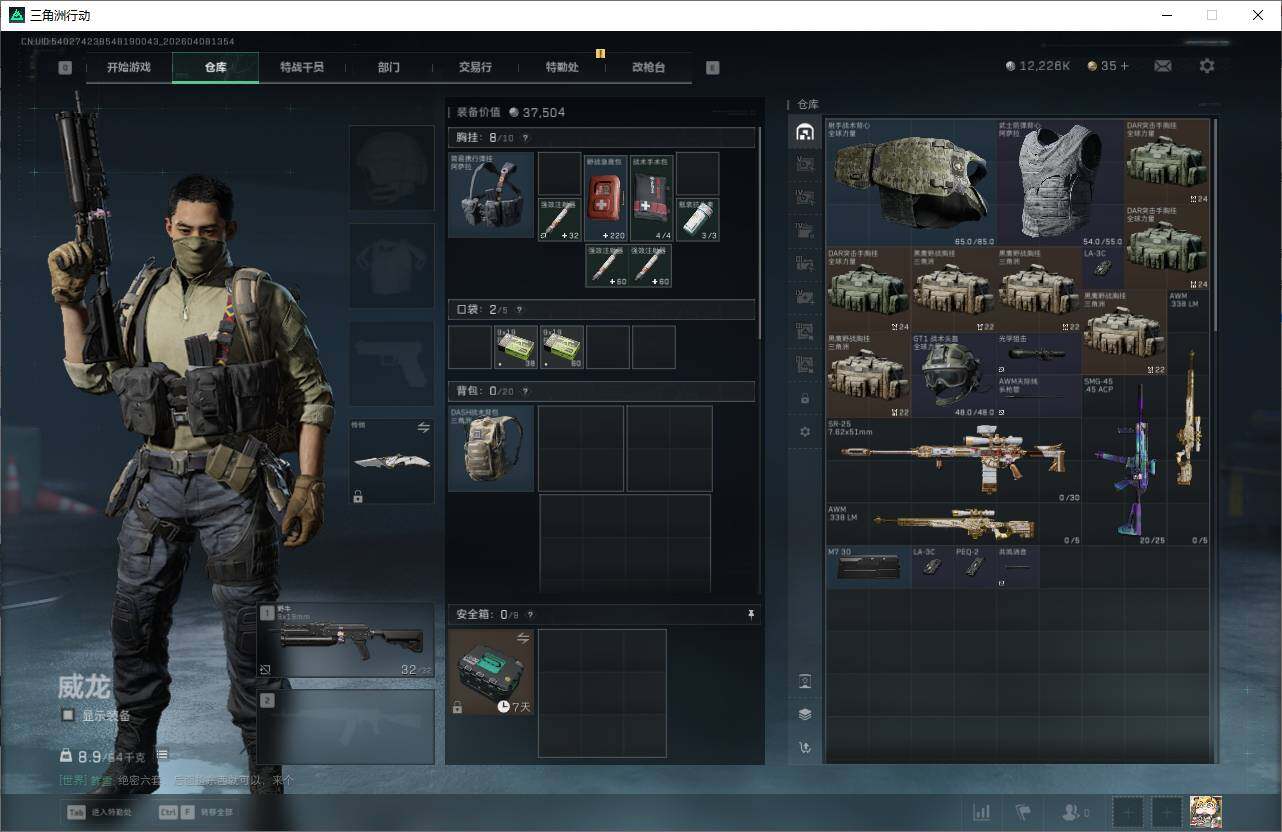Click the stacked layers icon in stash sidebar
Image resolution: width=1282 pixels, height=832 pixels.
pyautogui.click(x=805, y=714)
